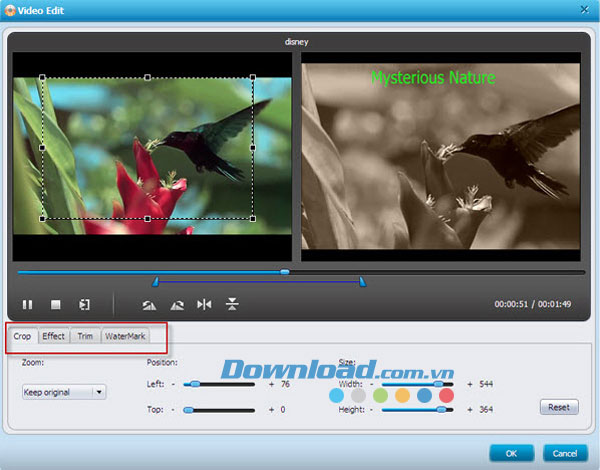Viewport: 600px width, 470px height.
Task: Click the playback progress slider knob
Action: pos(285,272)
